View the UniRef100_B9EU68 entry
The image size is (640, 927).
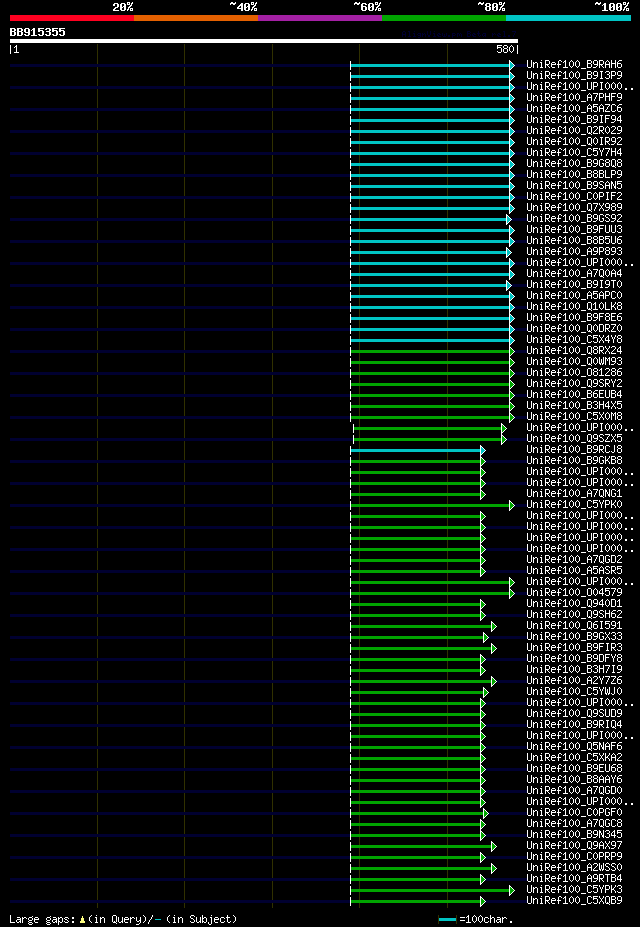point(574,769)
